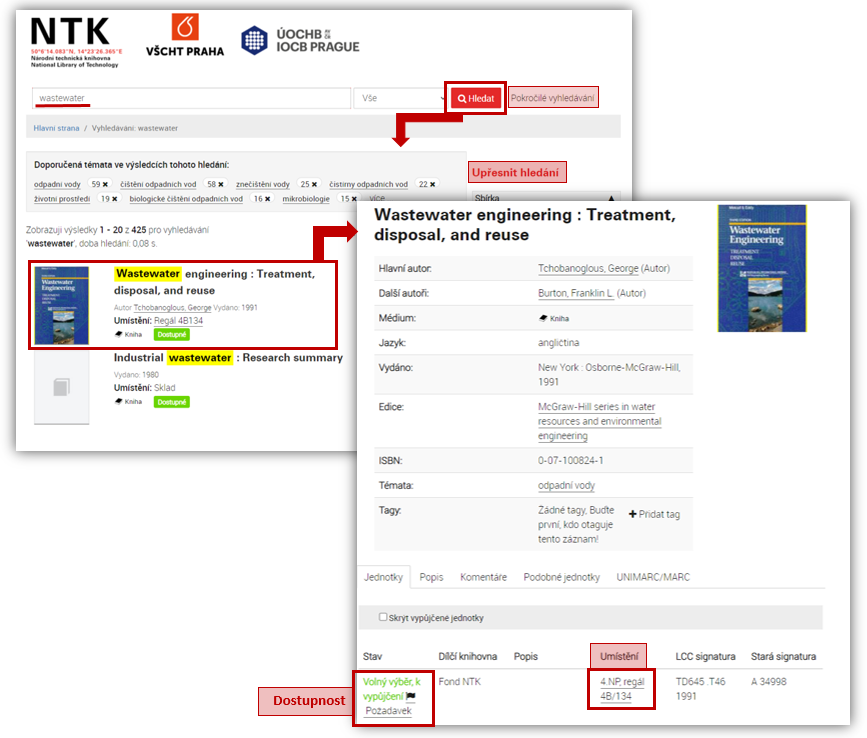867x738 pixels.
Task: Click Tchobanoglous, George in the Hlavní autor row
Action: click(x=588, y=269)
